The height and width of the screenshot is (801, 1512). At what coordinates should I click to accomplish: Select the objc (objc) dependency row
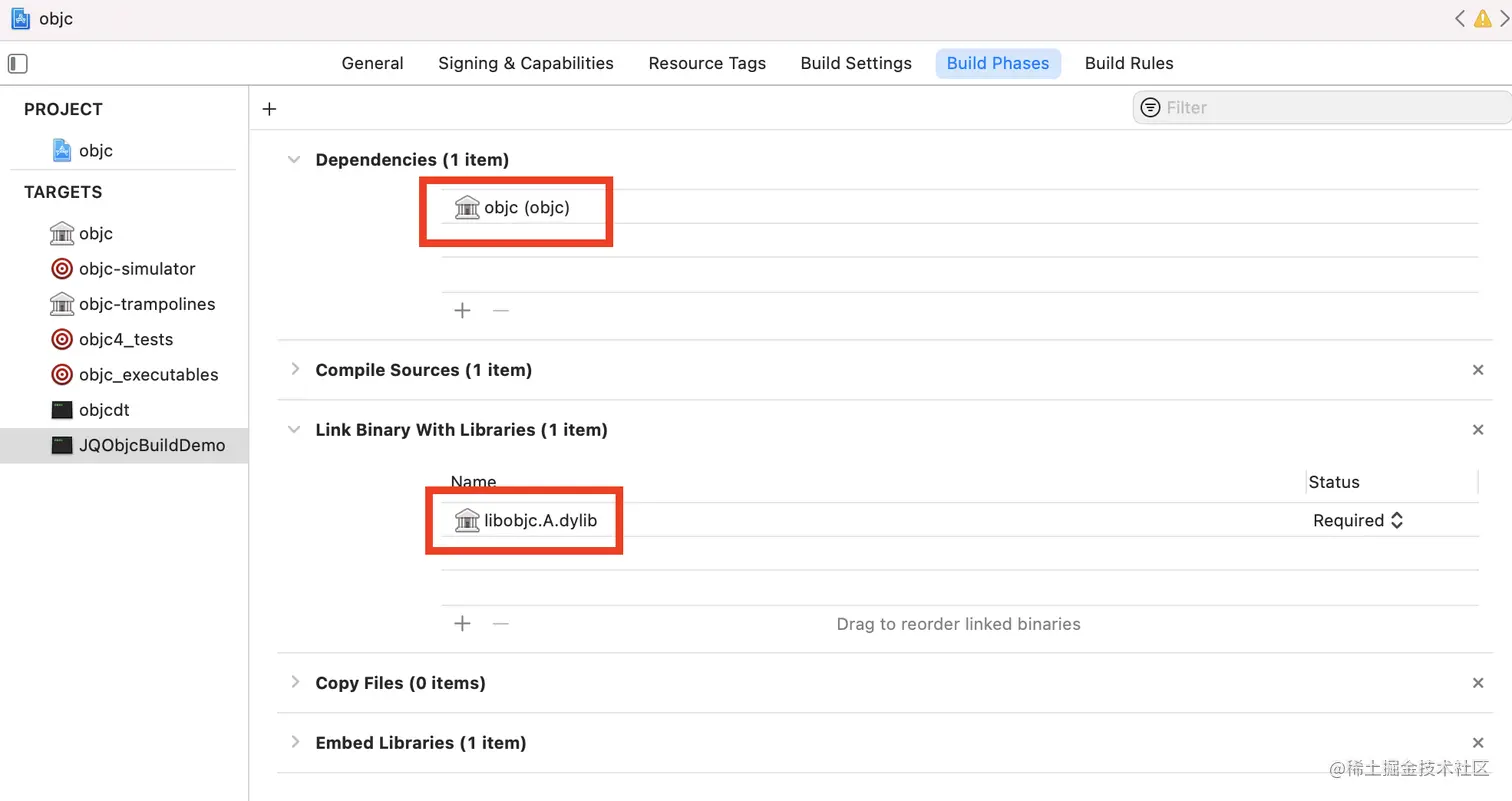pyautogui.click(x=960, y=208)
